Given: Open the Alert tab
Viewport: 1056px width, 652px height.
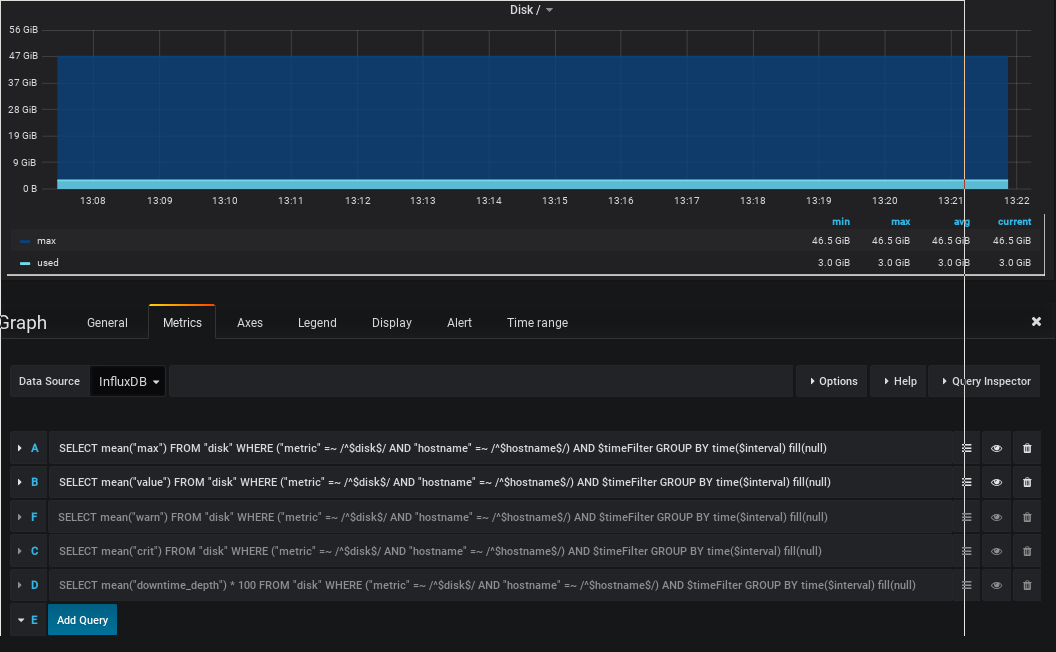Looking at the screenshot, I should pos(459,323).
